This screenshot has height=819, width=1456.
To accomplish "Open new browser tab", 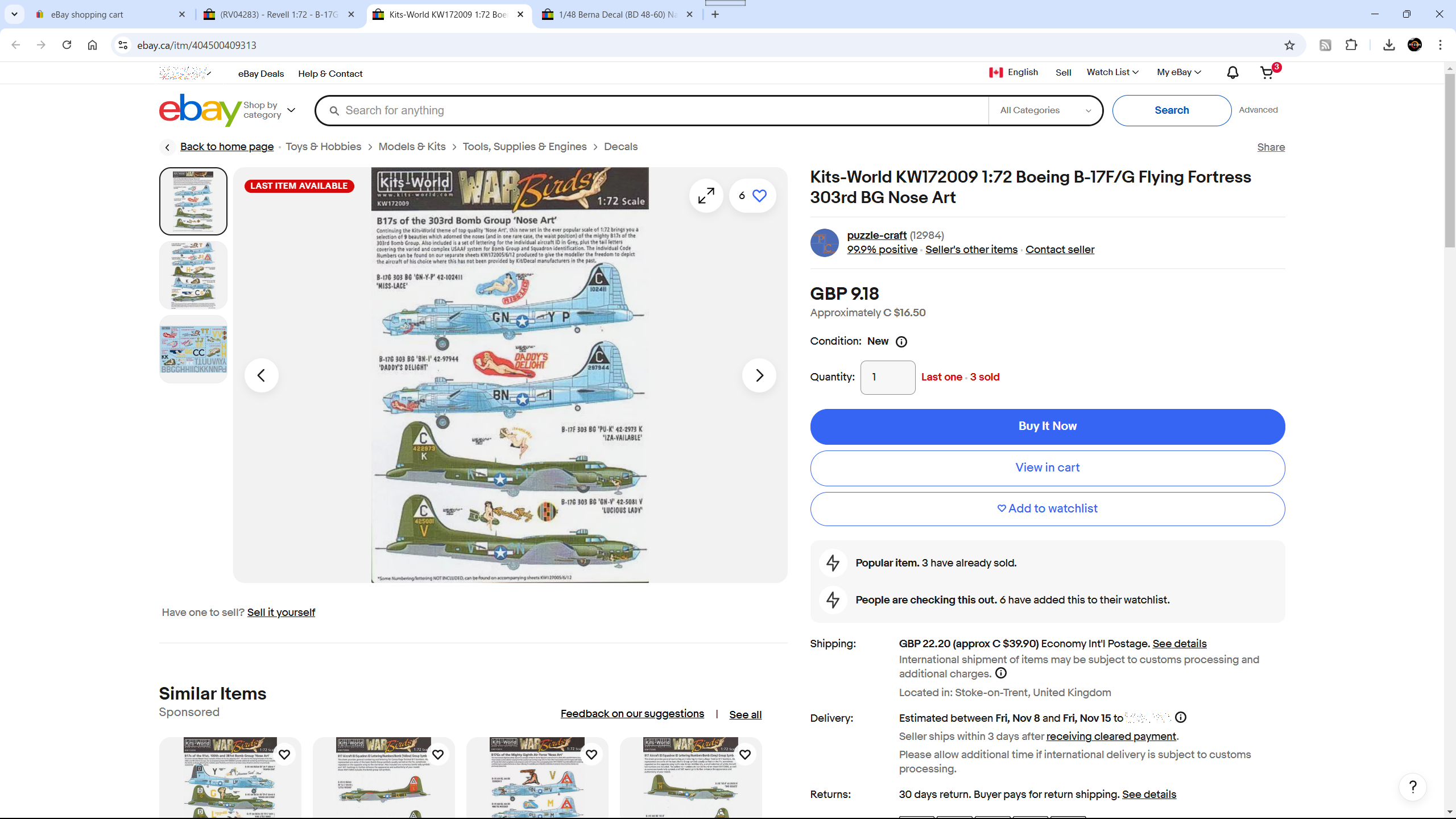I will [715, 14].
